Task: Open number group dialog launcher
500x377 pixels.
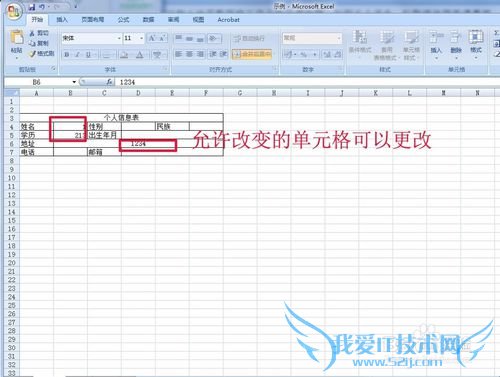Action: click(x=341, y=68)
